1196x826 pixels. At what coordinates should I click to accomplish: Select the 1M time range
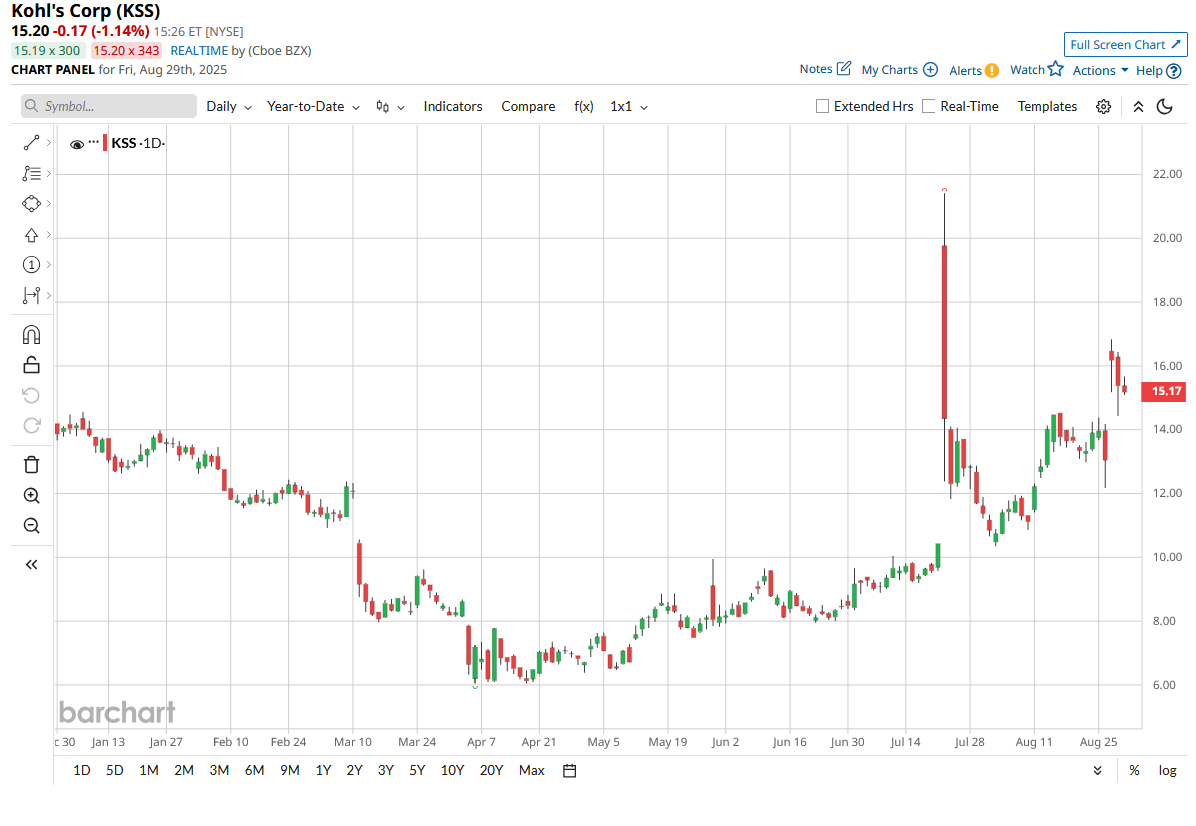coord(149,770)
